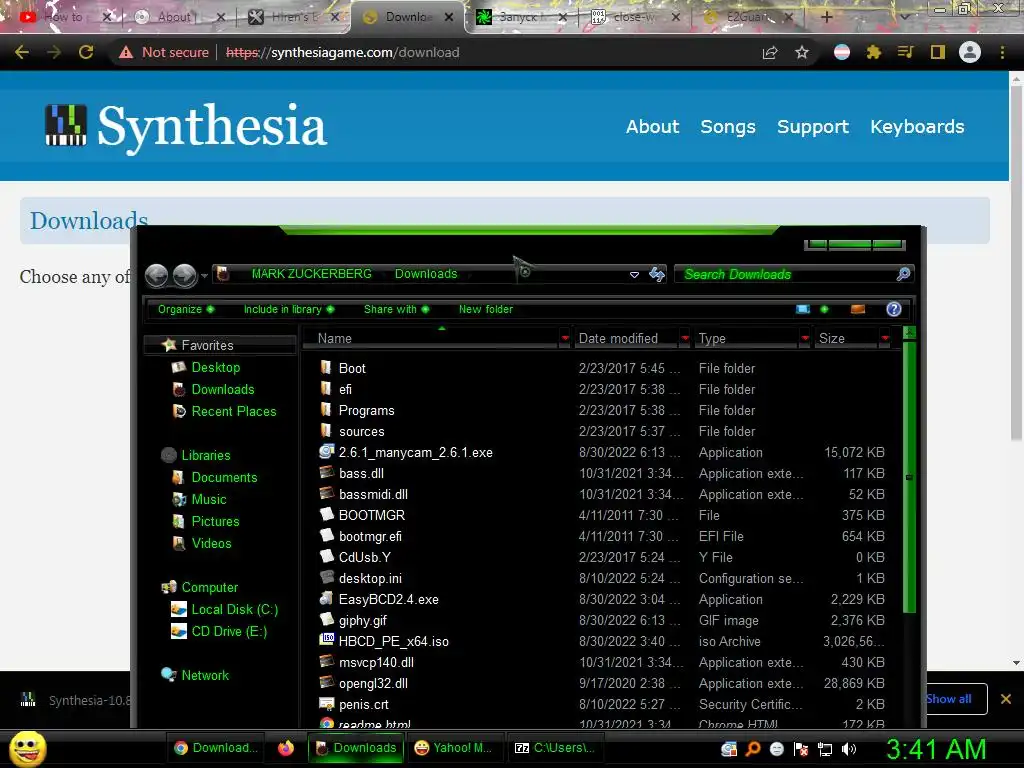The height and width of the screenshot is (768, 1024).
Task: Open the Documents library
Action: coord(224,477)
